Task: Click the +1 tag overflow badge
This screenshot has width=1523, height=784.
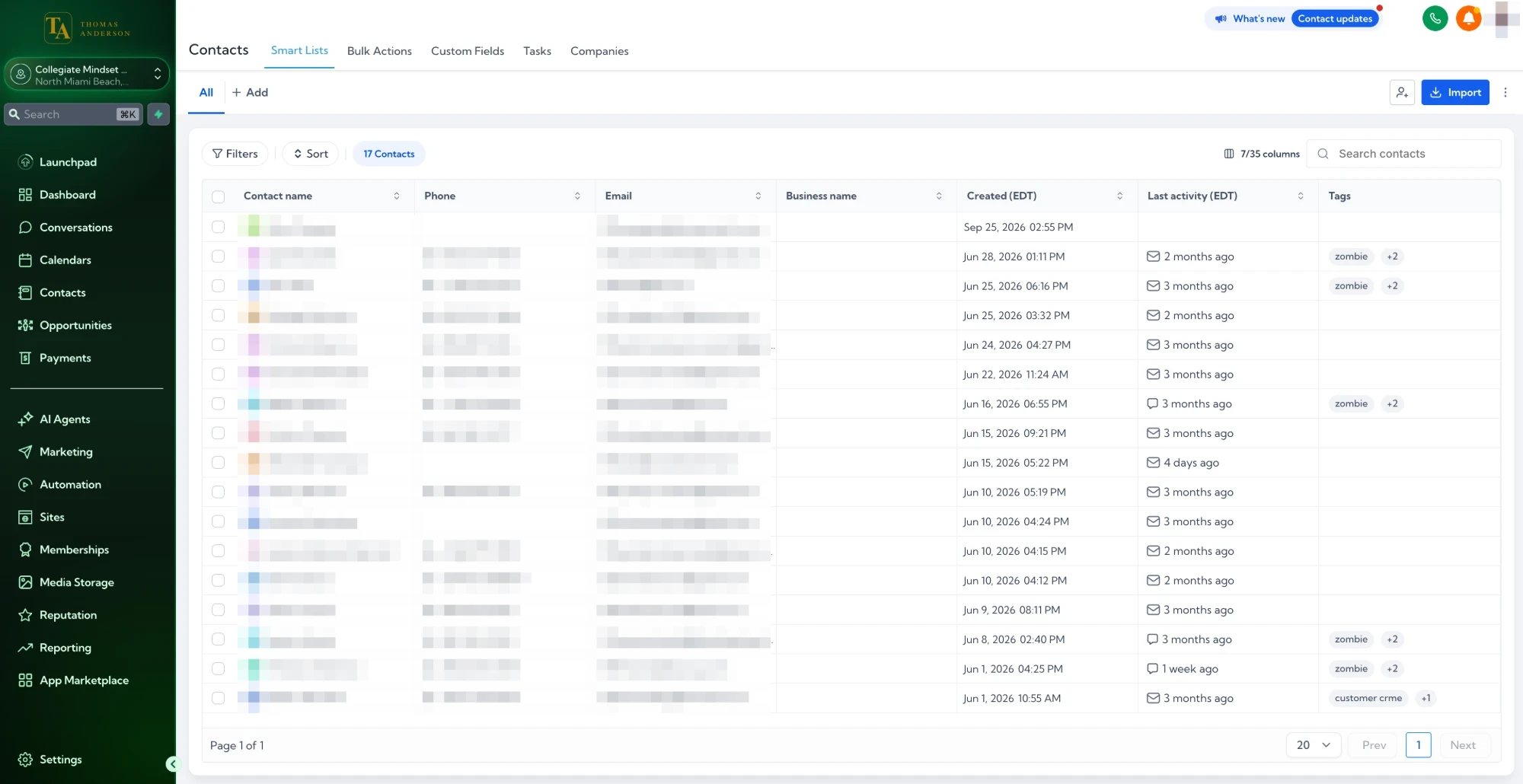Action: pyautogui.click(x=1426, y=699)
